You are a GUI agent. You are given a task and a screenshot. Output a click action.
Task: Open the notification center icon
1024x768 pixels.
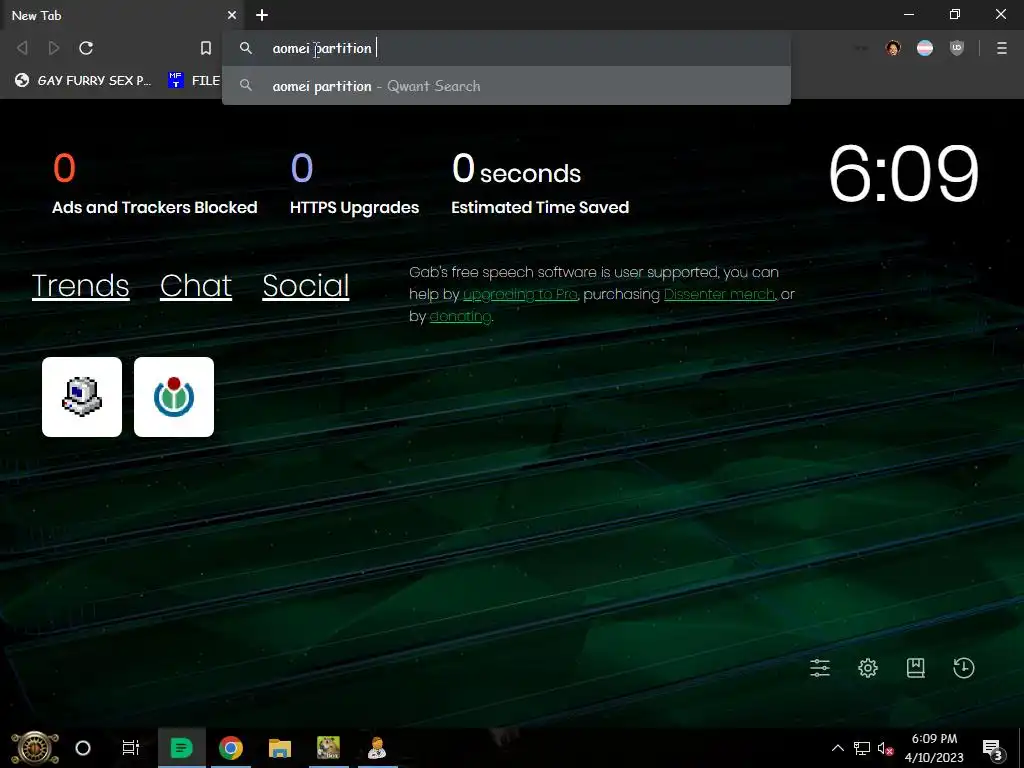[x=992, y=748]
